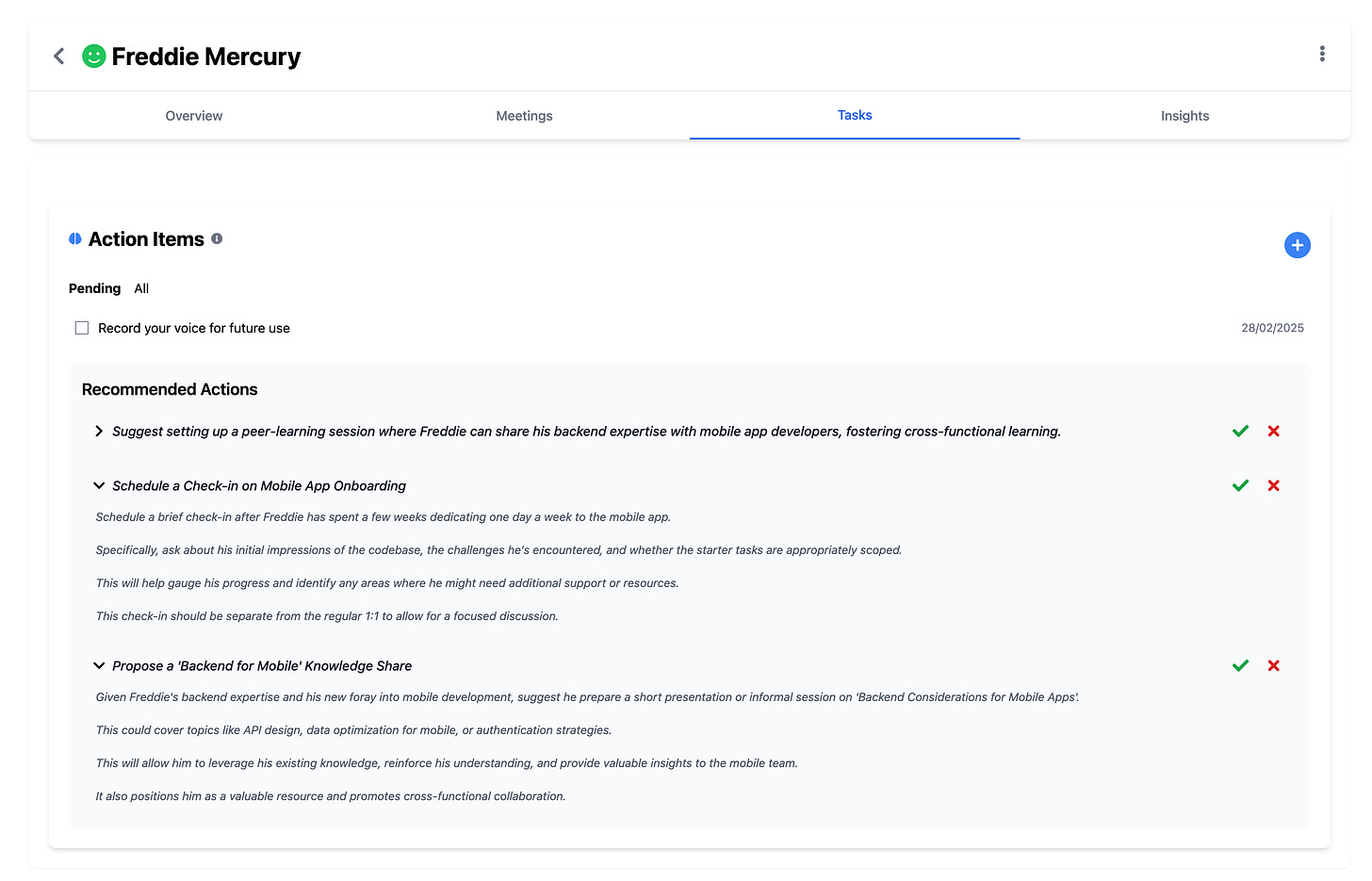Check the Record your voice checkbox

(82, 328)
